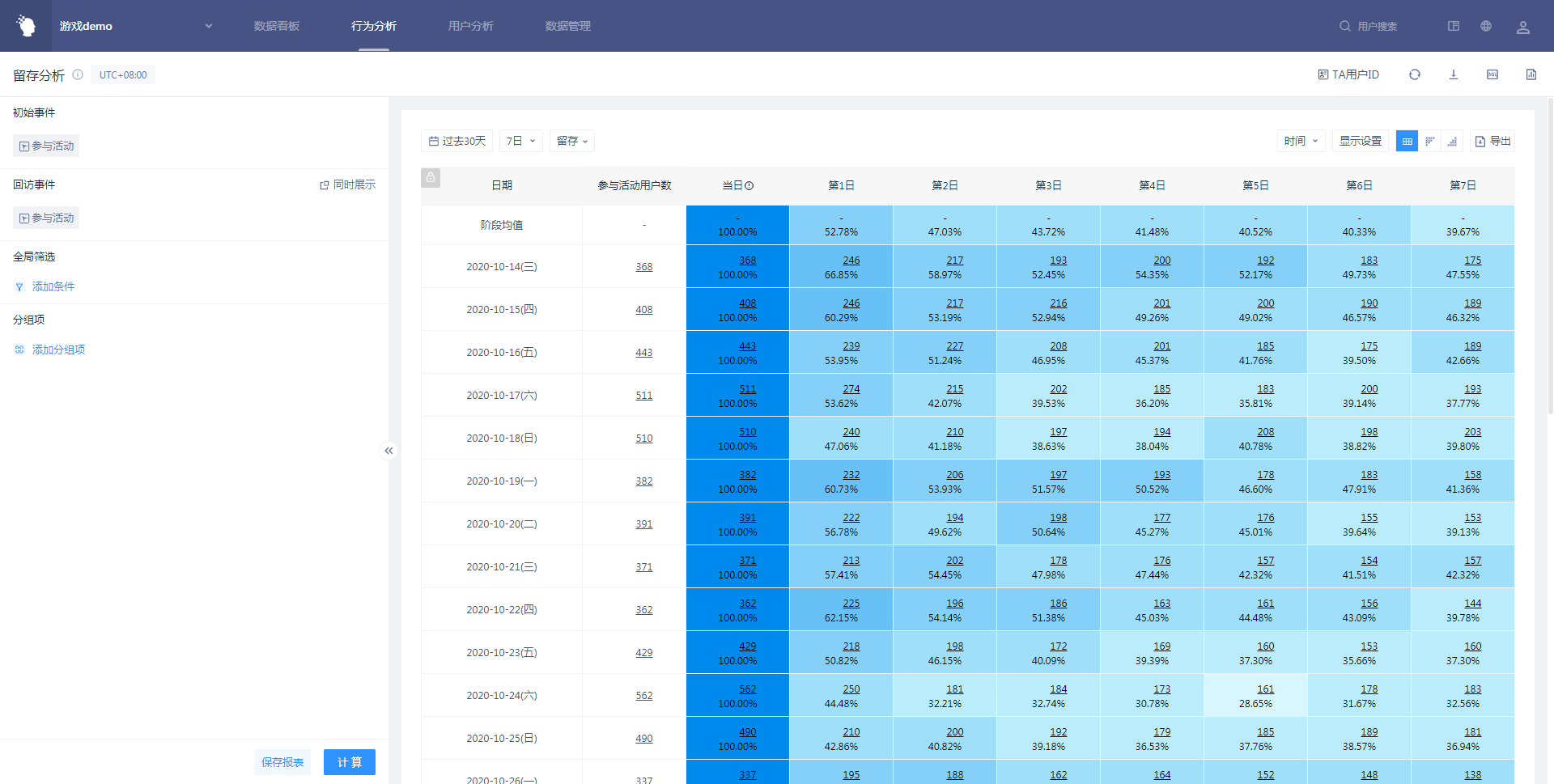The width and height of the screenshot is (1554, 784).
Task: Go to the 用户分析 tab
Action: coord(470,26)
